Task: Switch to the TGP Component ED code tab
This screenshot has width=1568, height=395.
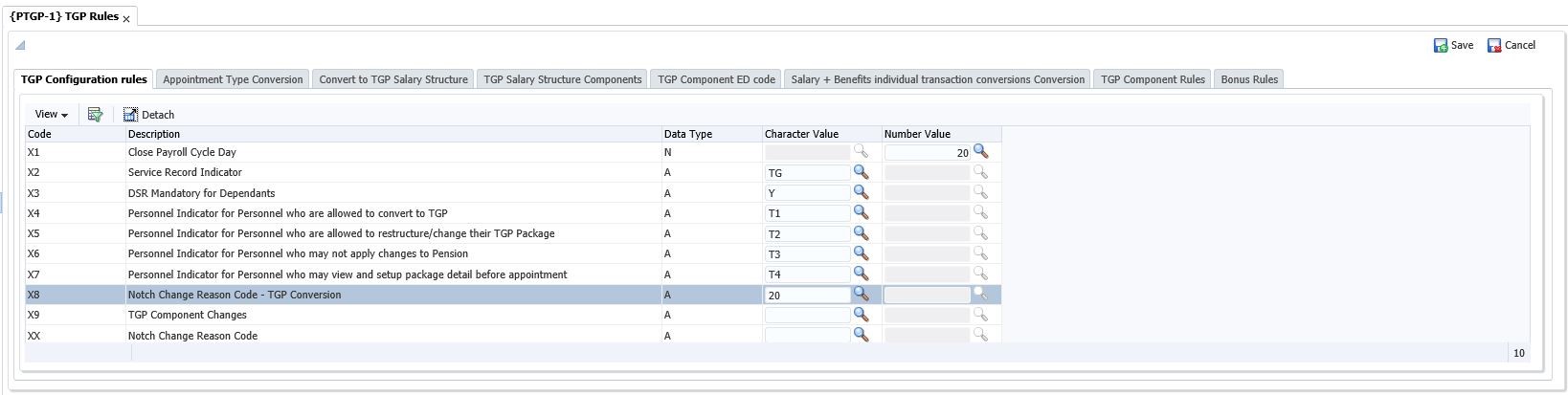Action: coord(716,79)
